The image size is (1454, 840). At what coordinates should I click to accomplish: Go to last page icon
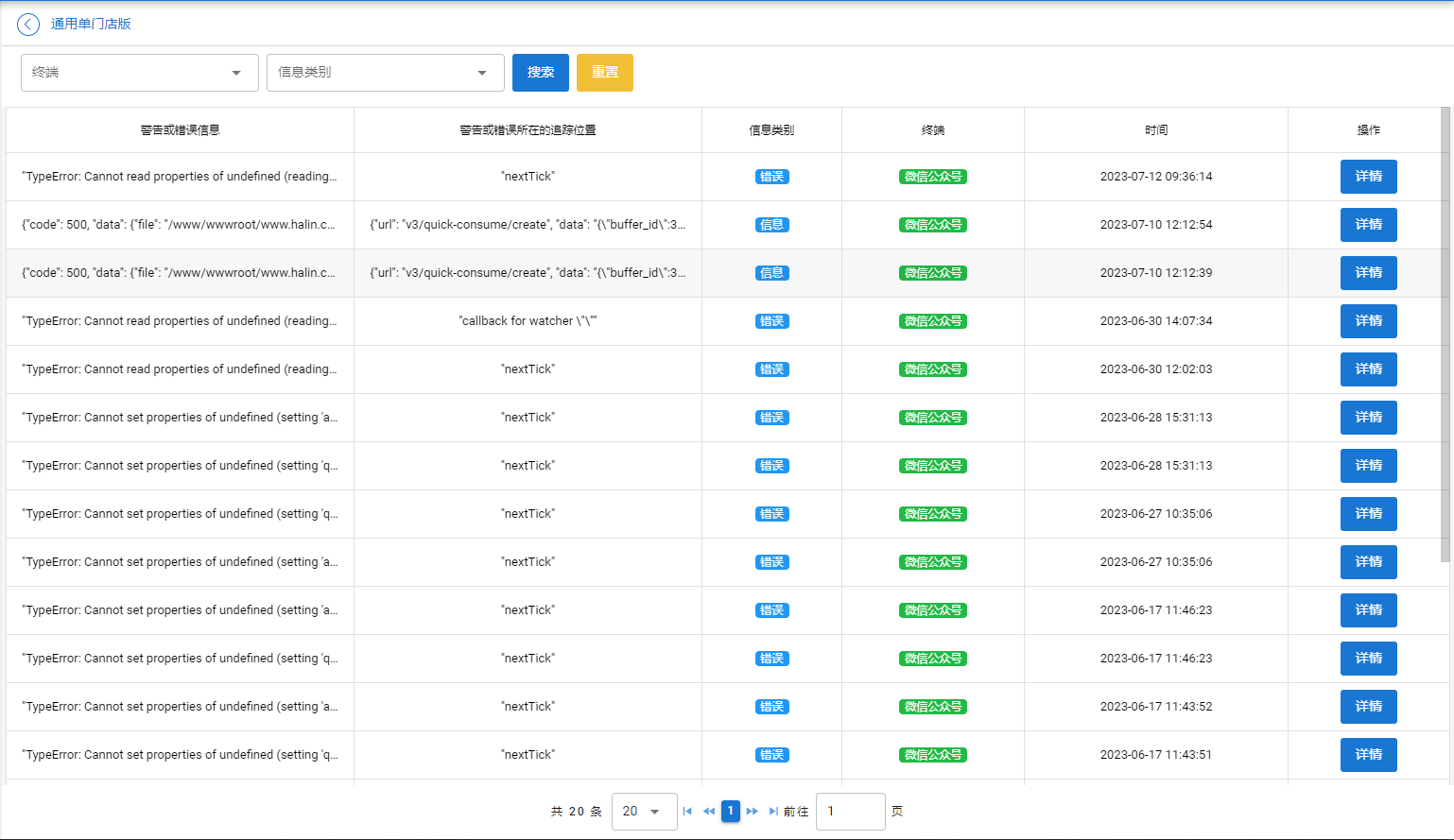tap(773, 811)
